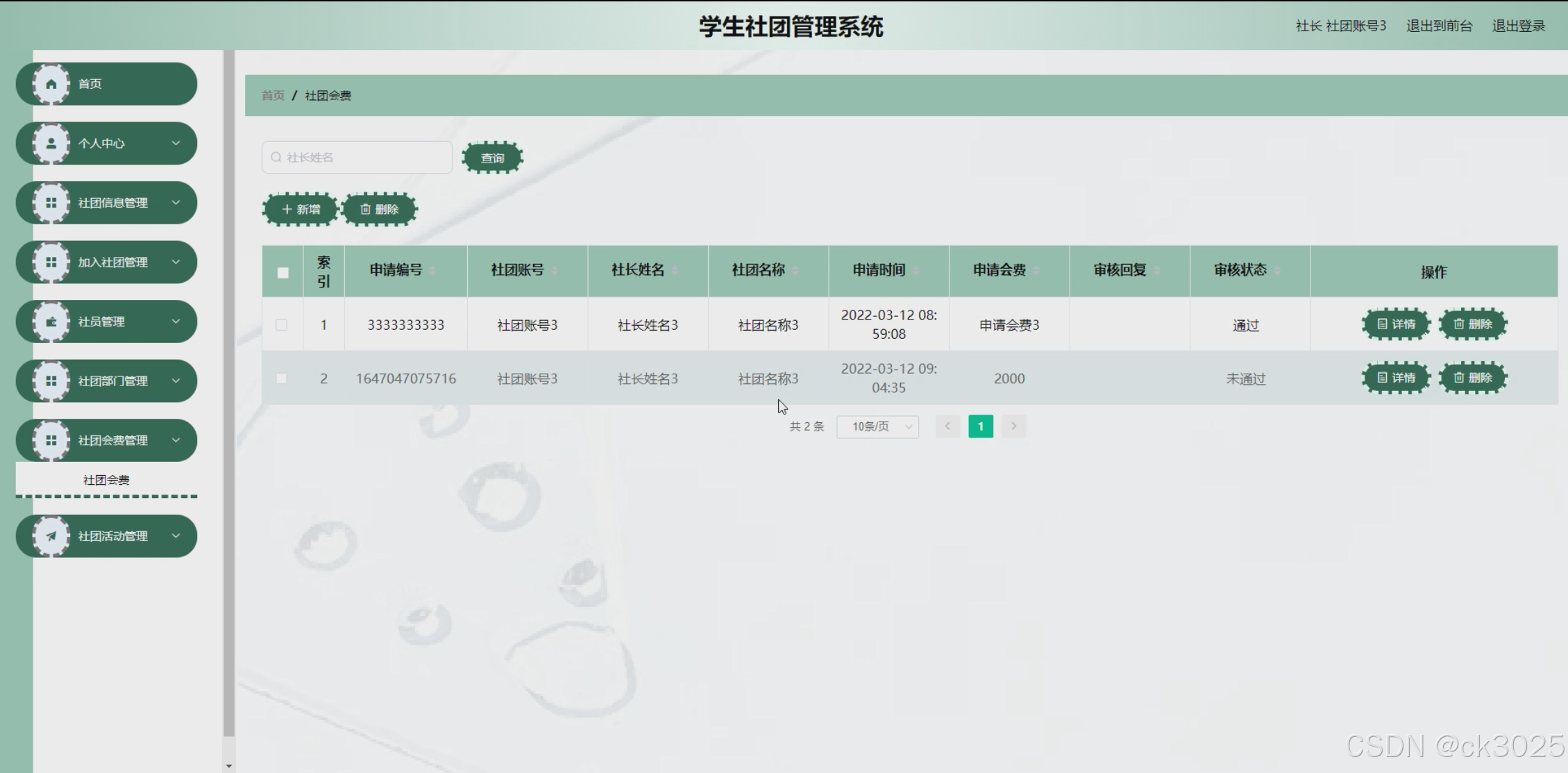This screenshot has width=1568, height=773.
Task: Sort by 申请编号 column sort arrows
Action: [432, 271]
